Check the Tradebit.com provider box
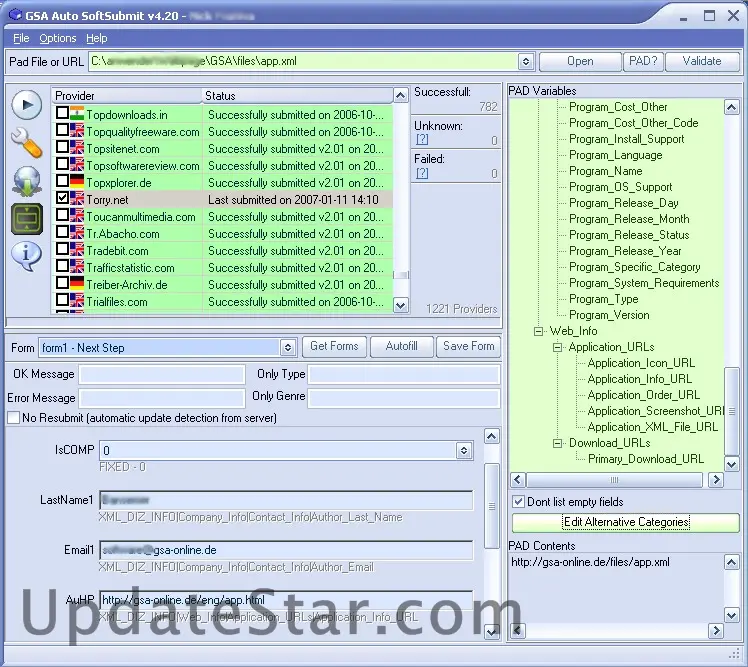Viewport: 748px width, 667px height. (62, 250)
